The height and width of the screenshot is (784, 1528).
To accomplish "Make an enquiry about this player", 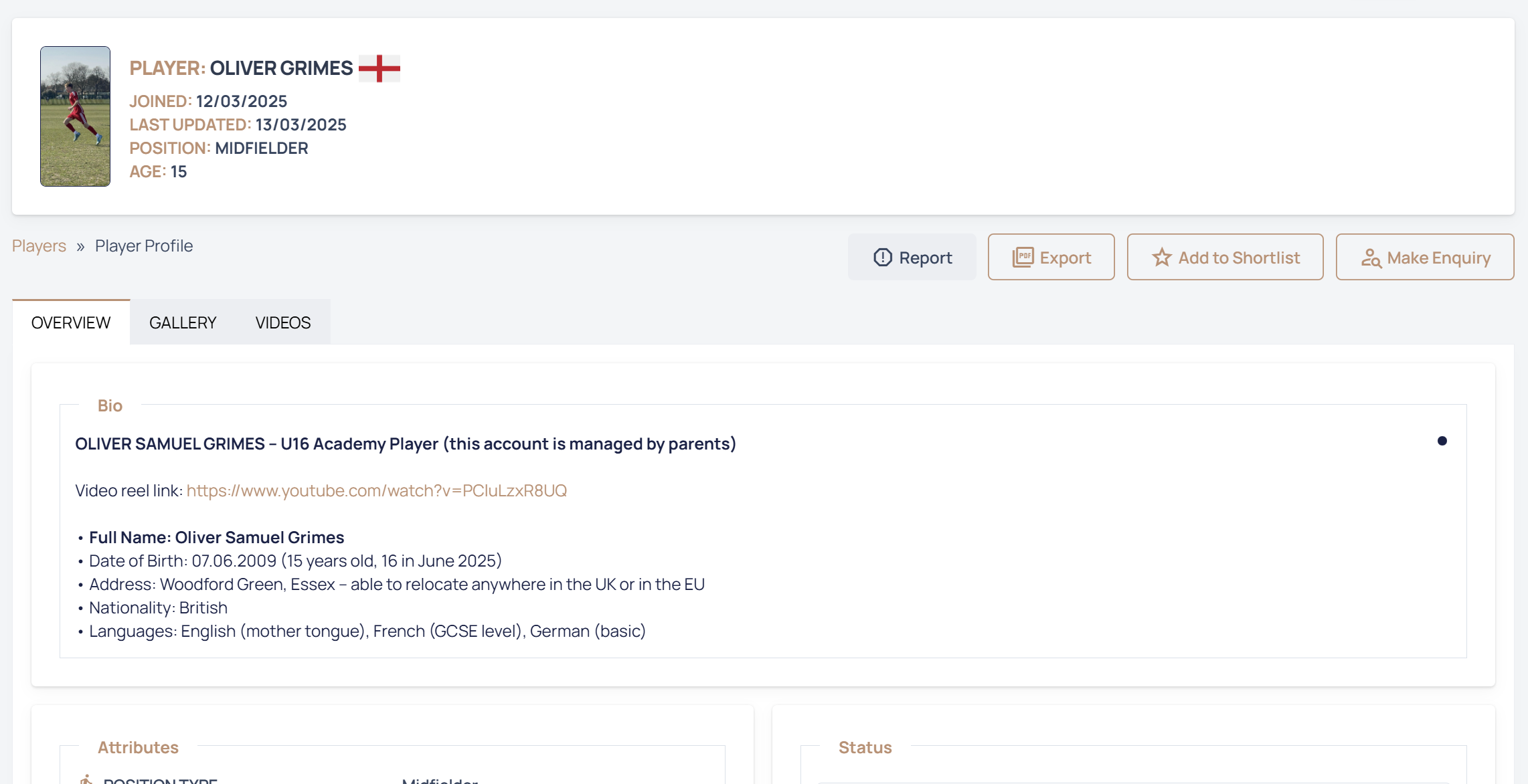I will coord(1424,257).
